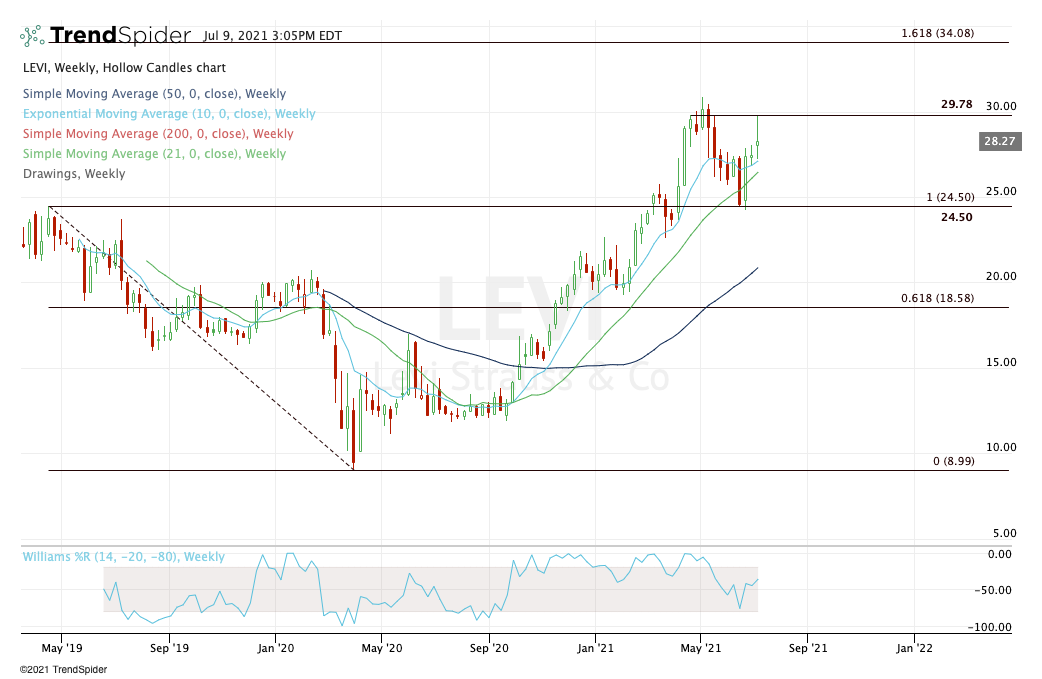Click the -100.00 Williams %R axis value
Viewport: 1042px width, 679px height.
(990, 627)
